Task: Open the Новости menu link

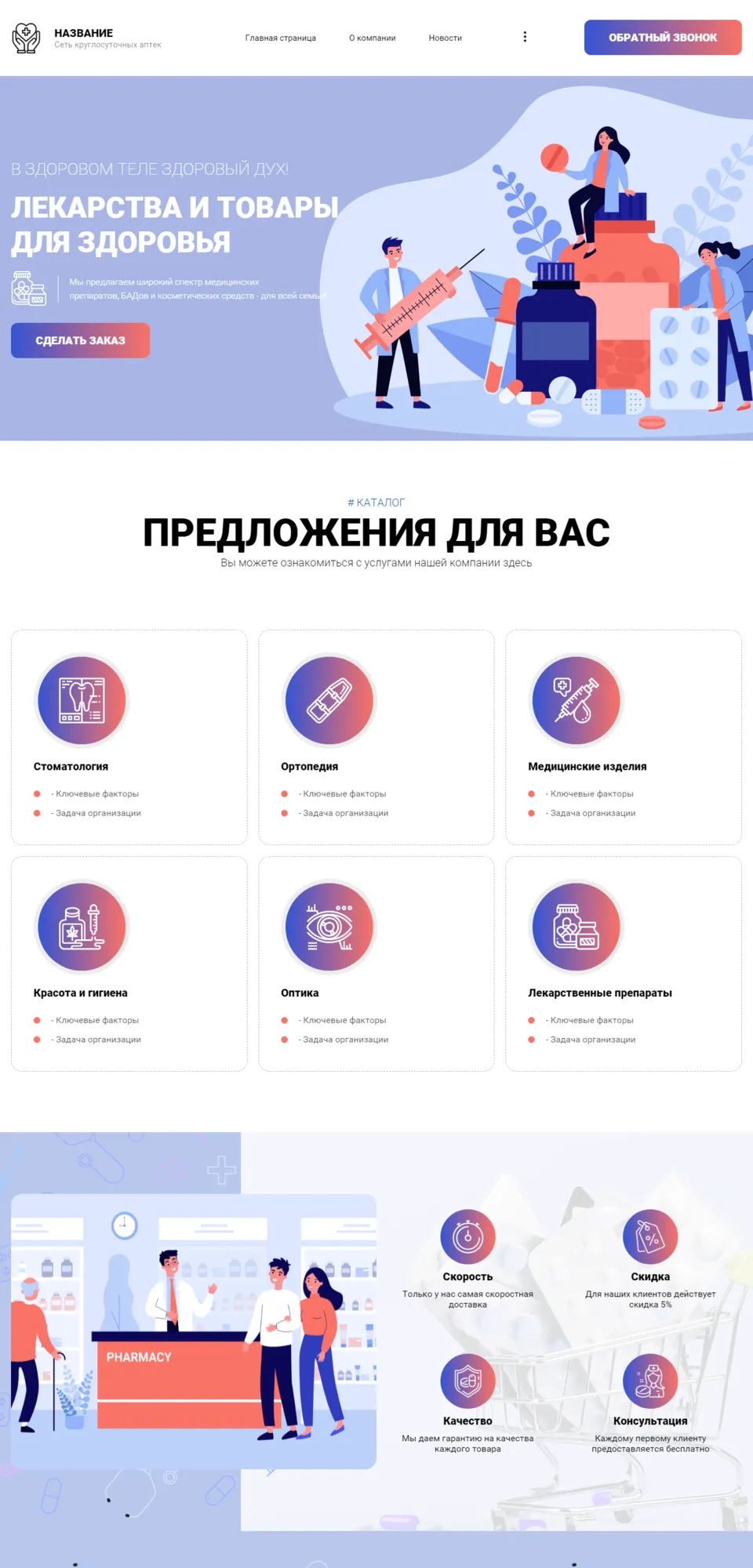Action: [x=445, y=38]
